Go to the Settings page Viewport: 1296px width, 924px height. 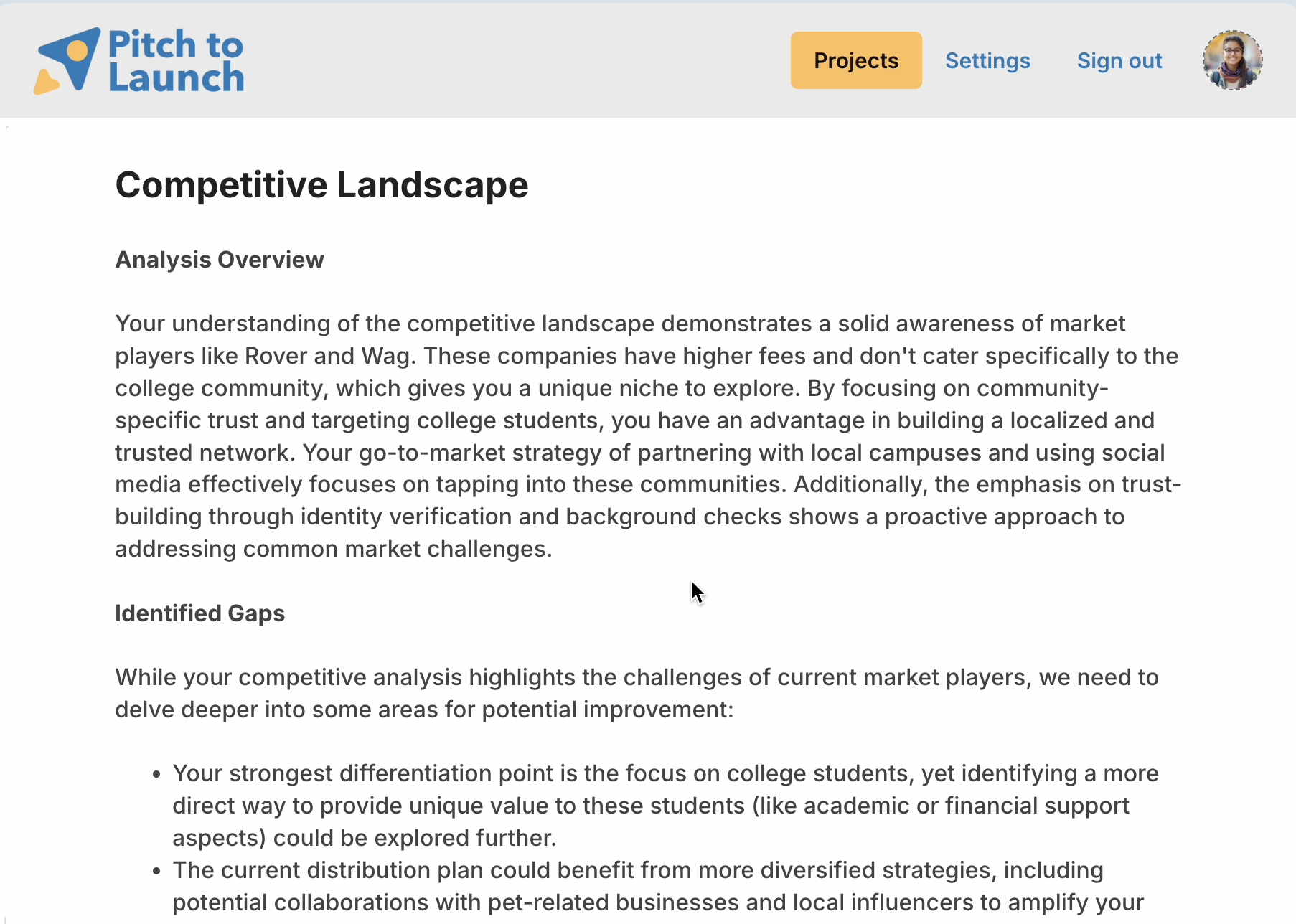[x=987, y=61]
